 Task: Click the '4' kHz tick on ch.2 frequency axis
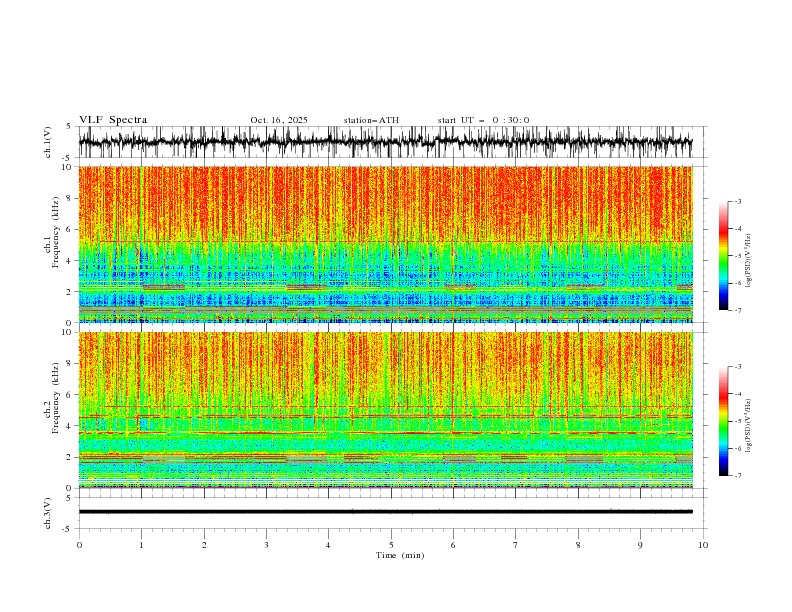point(70,426)
